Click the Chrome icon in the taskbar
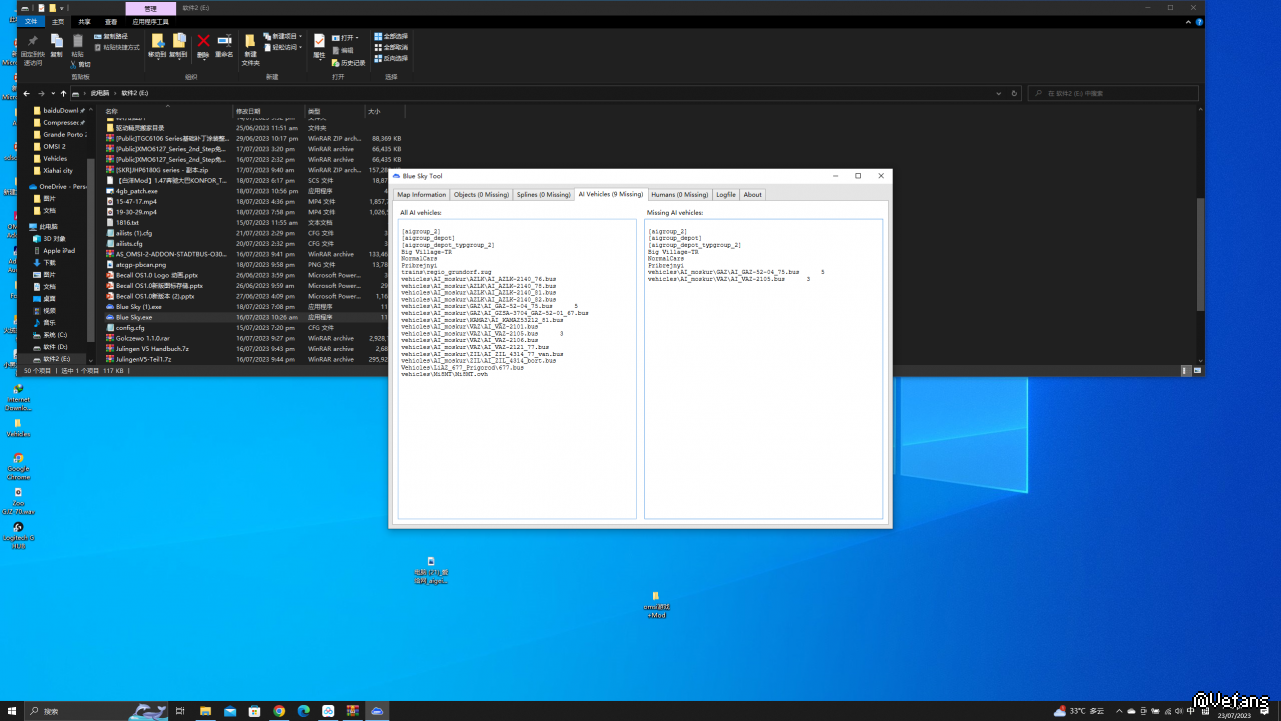The height and width of the screenshot is (721, 1281). click(279, 711)
